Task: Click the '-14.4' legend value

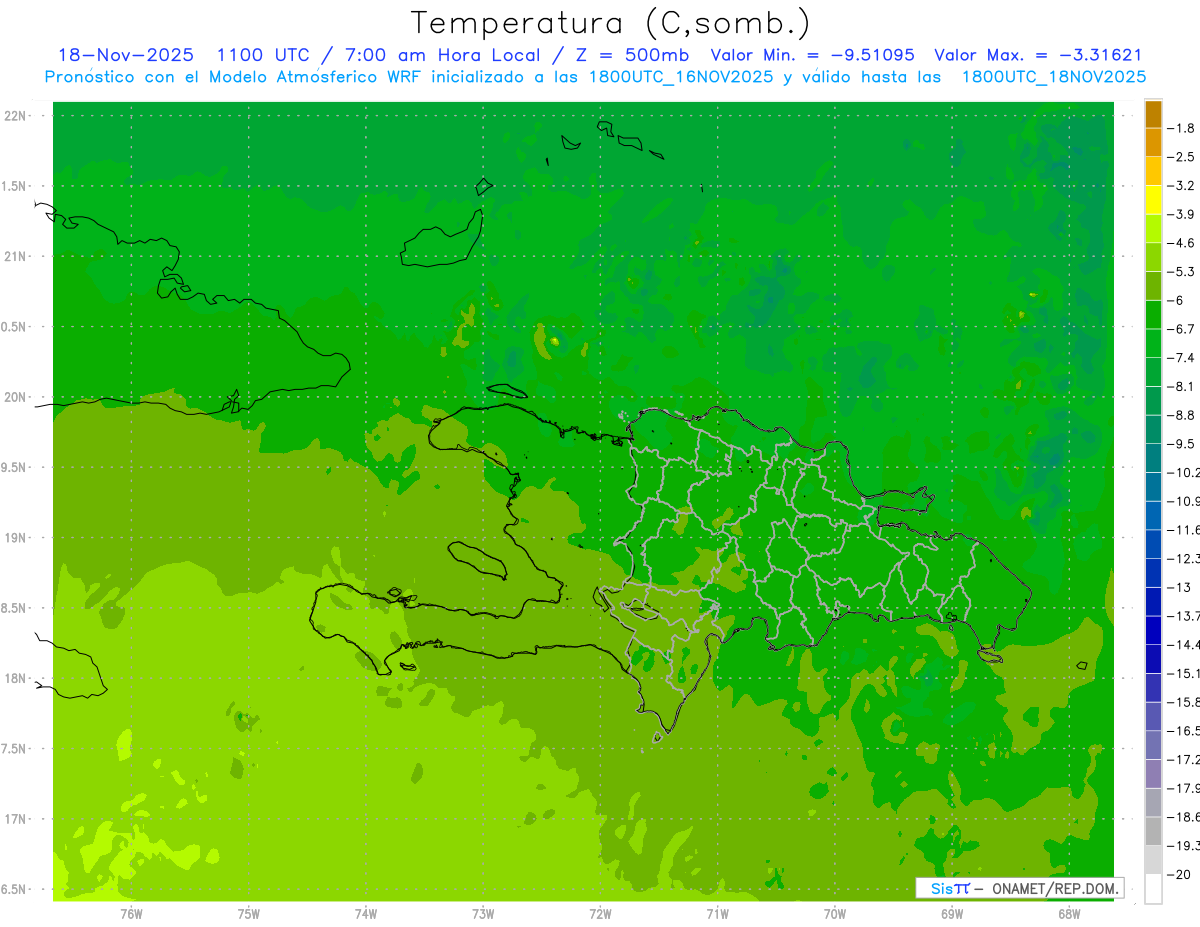Action: coord(1183,645)
